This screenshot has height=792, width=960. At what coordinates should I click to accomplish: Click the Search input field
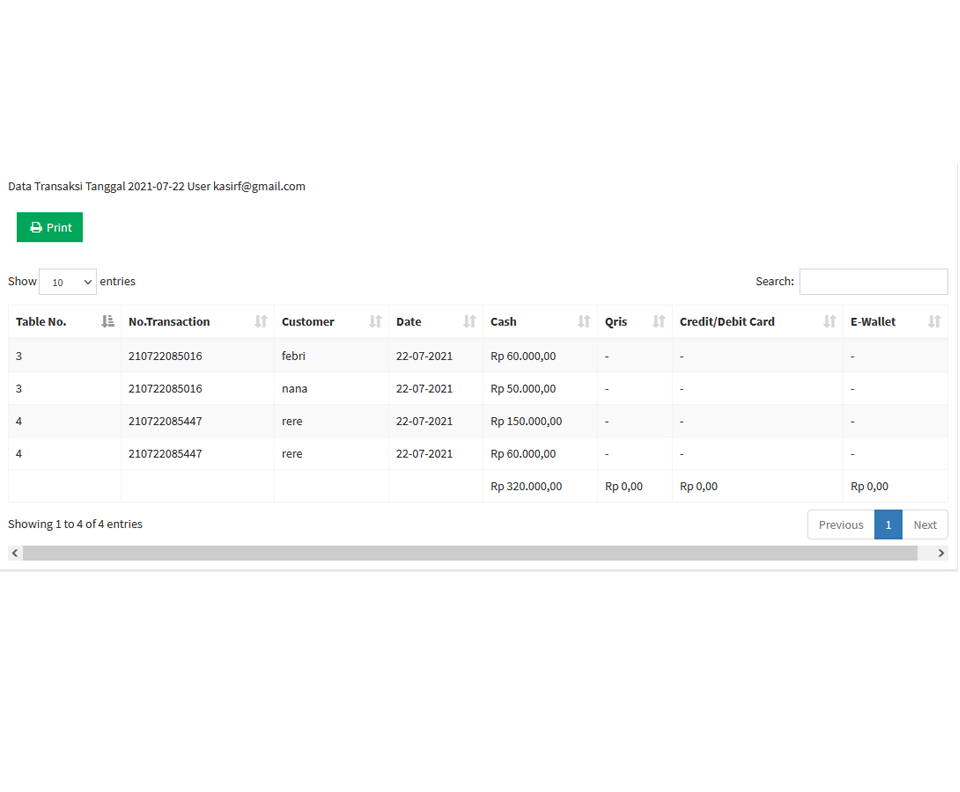coord(873,282)
